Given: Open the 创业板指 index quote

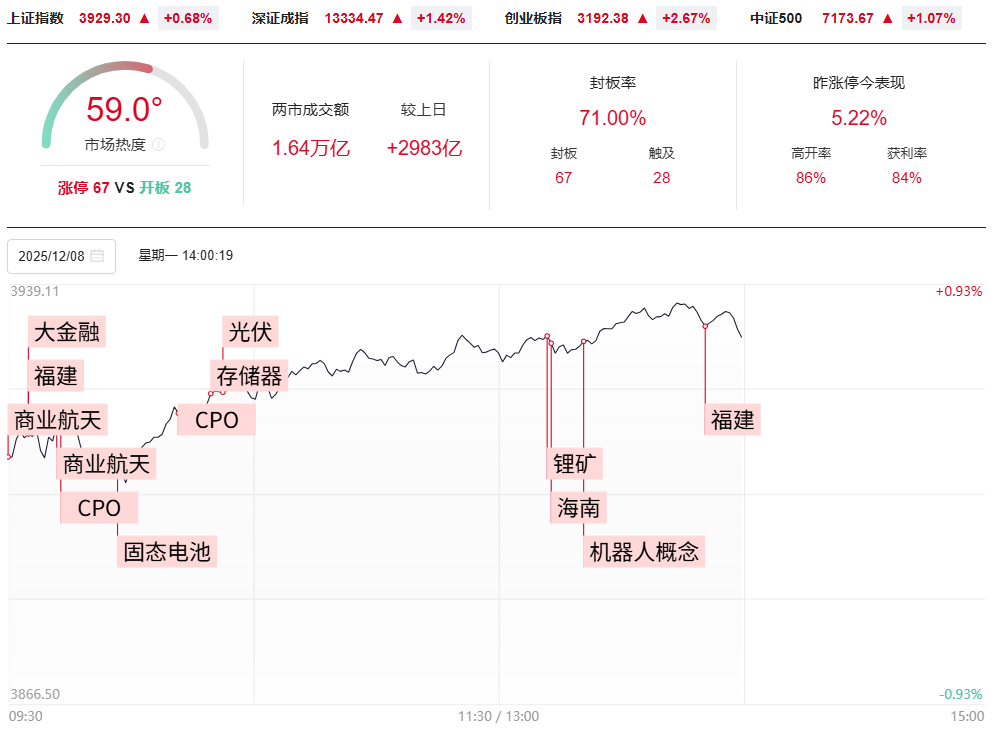Looking at the screenshot, I should point(533,18).
